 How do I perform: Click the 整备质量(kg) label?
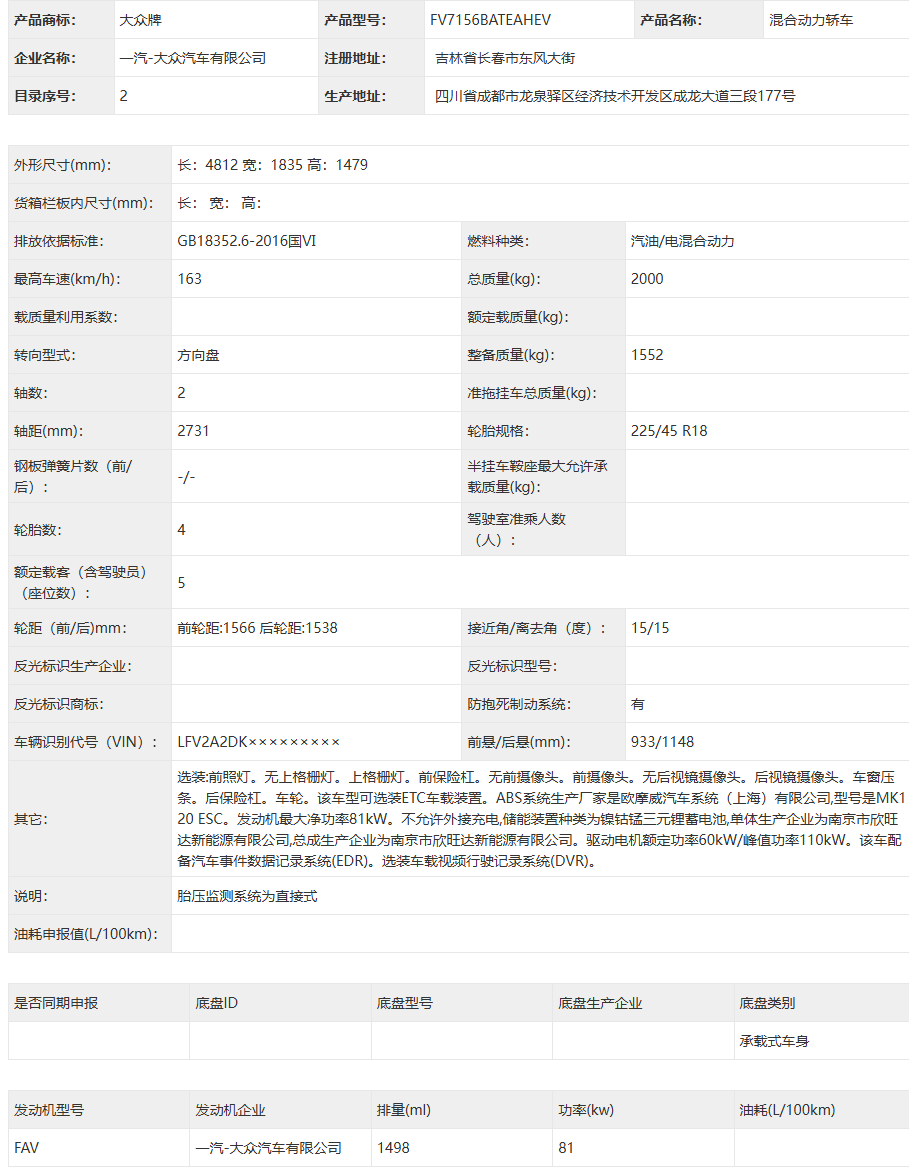[x=511, y=355]
